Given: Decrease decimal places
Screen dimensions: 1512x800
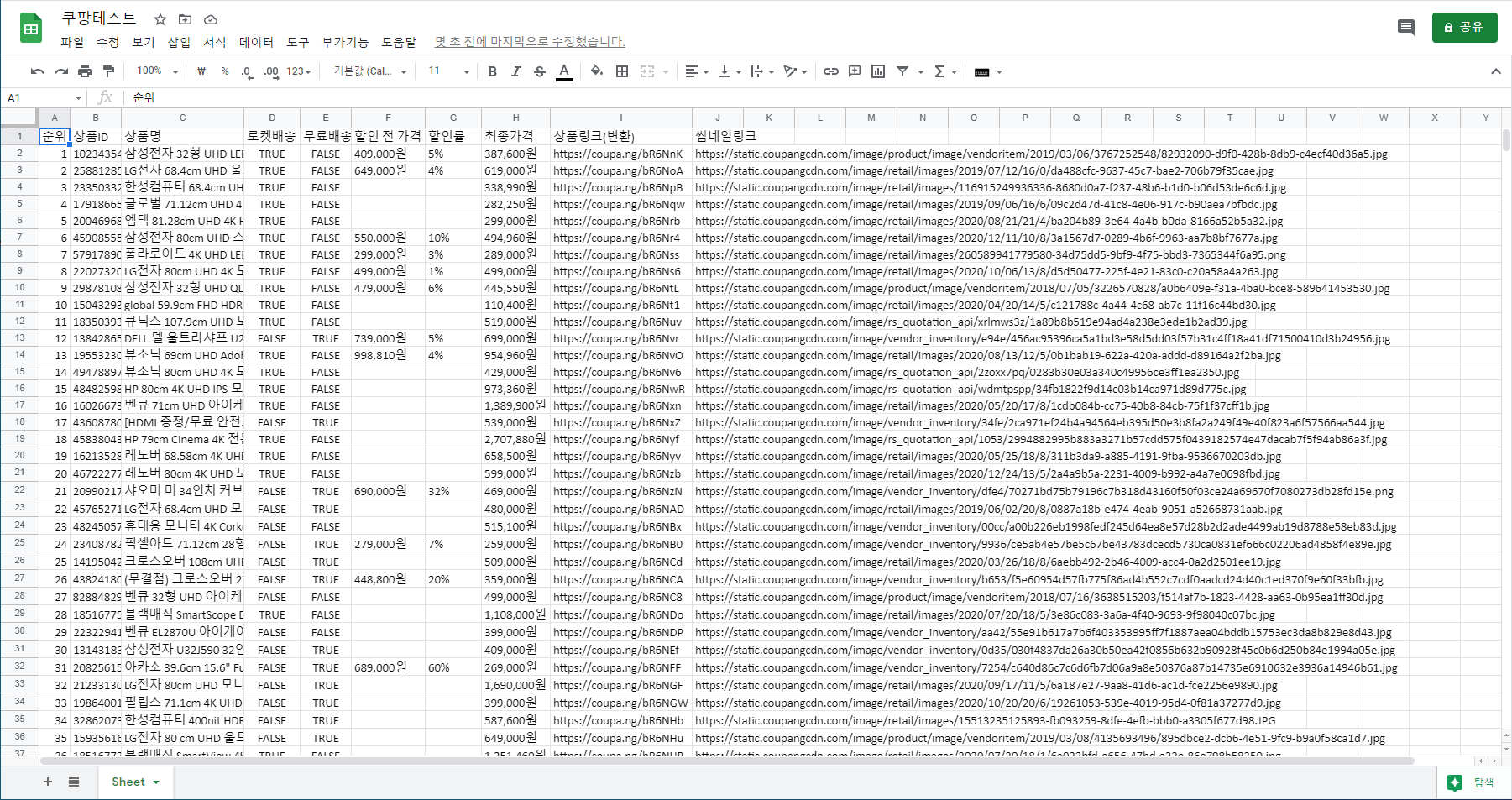Looking at the screenshot, I should 247,72.
